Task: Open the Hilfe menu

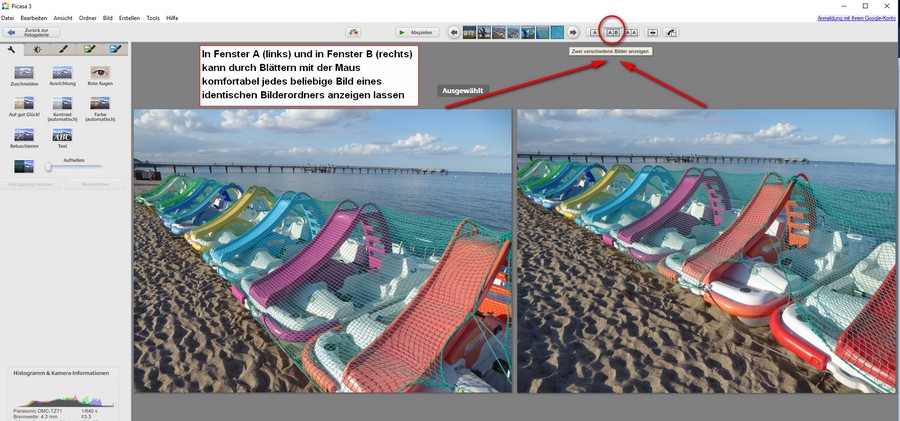Action: pyautogui.click(x=172, y=18)
